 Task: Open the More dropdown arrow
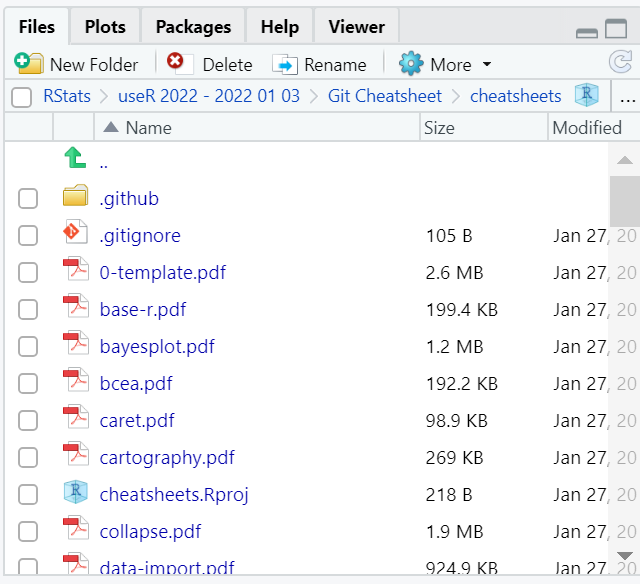pyautogui.click(x=487, y=64)
